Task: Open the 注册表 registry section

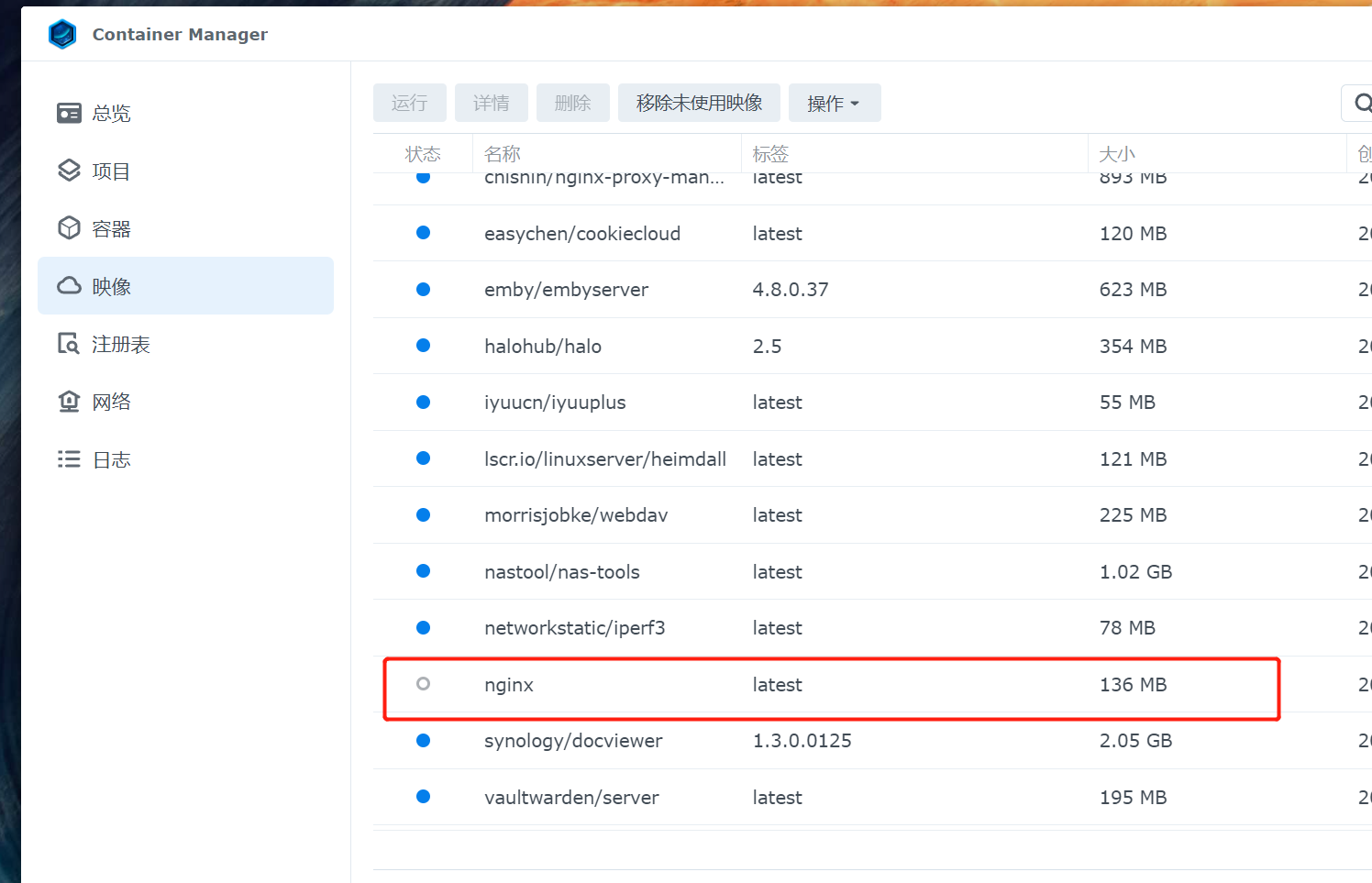Action: 185,344
